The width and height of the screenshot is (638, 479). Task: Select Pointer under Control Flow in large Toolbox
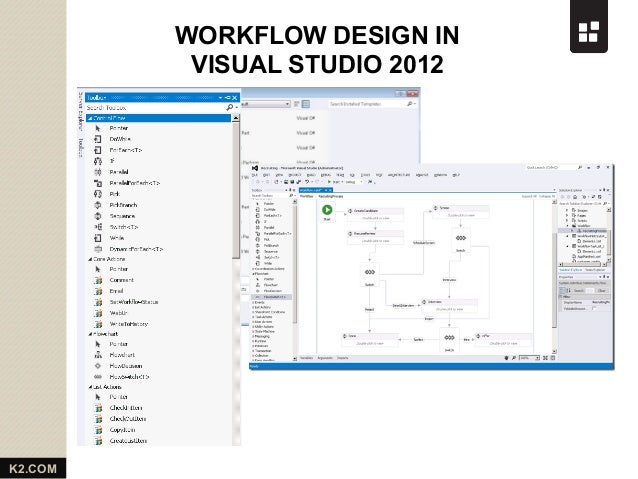118,128
